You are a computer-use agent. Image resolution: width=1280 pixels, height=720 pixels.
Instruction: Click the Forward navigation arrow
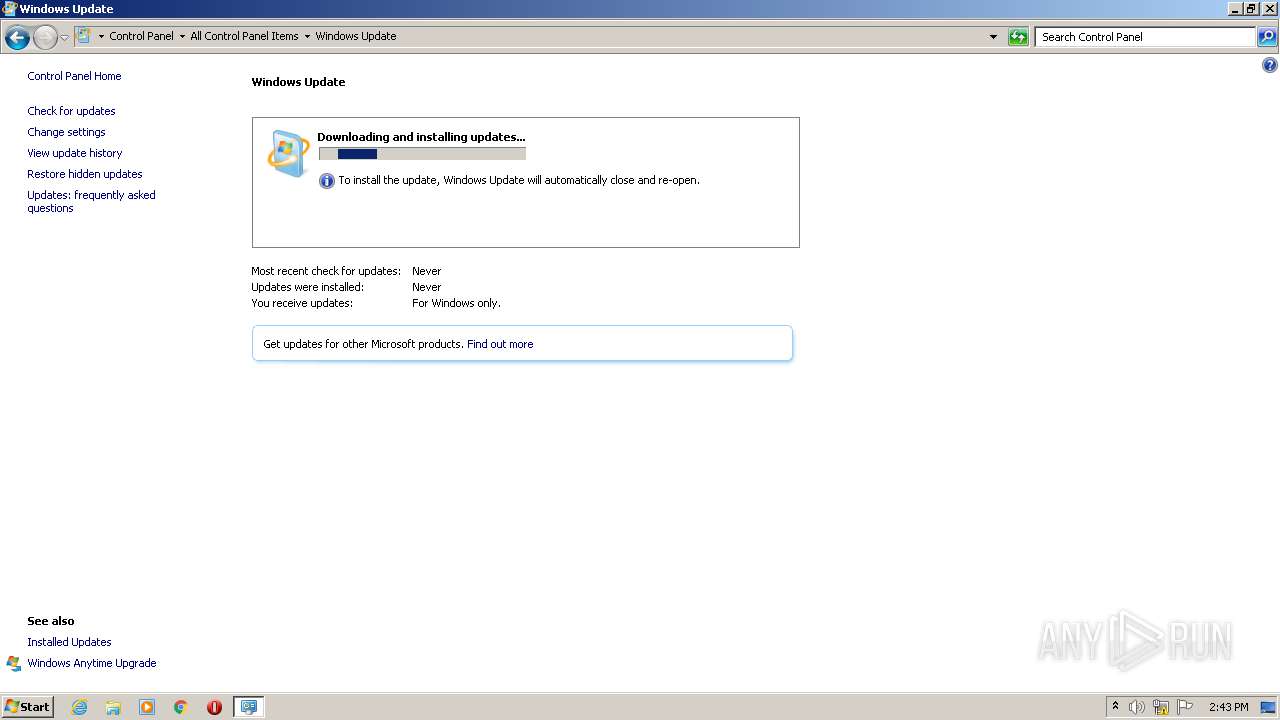[45, 38]
